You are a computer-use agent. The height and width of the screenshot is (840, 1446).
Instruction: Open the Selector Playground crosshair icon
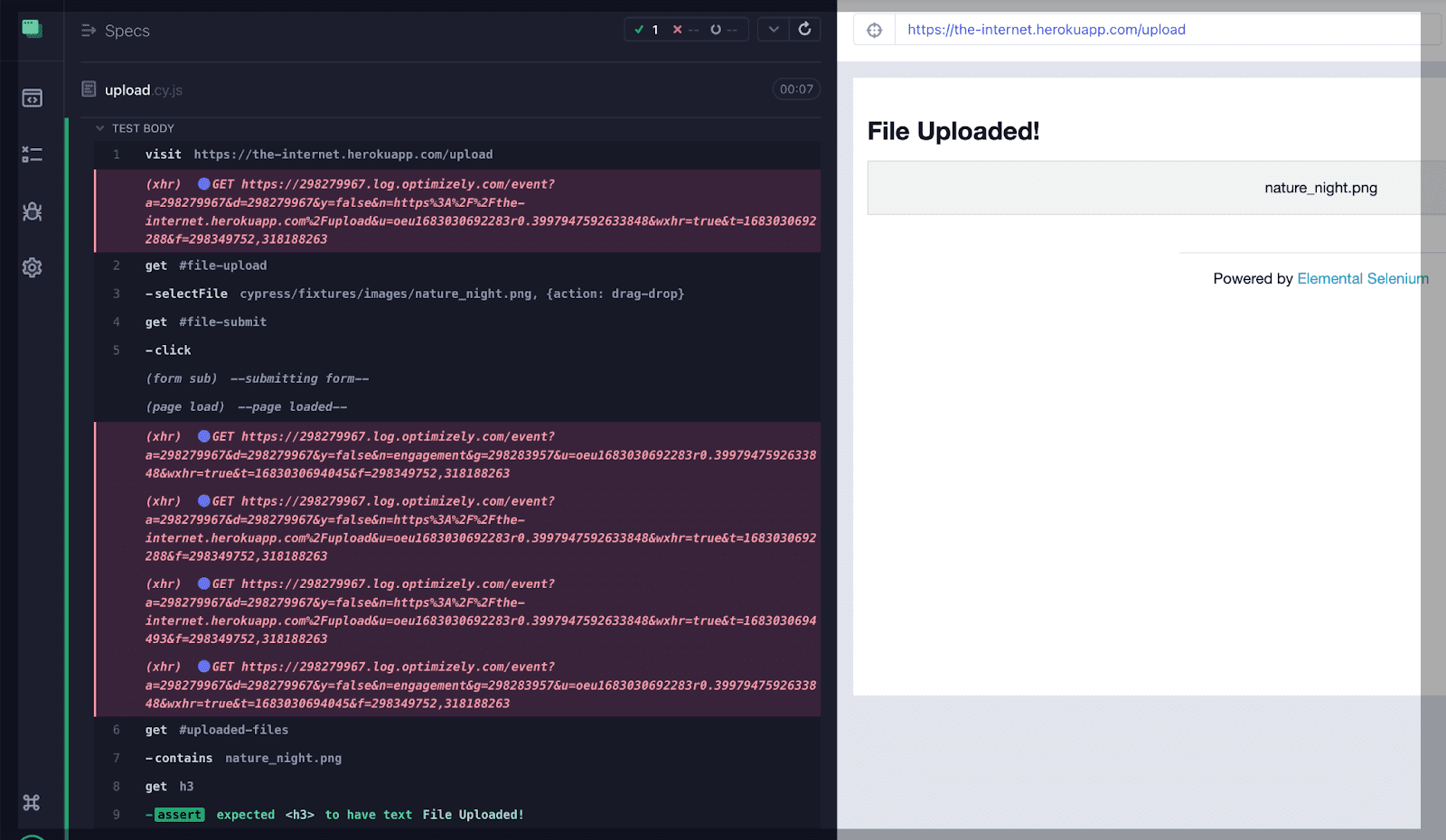874,29
